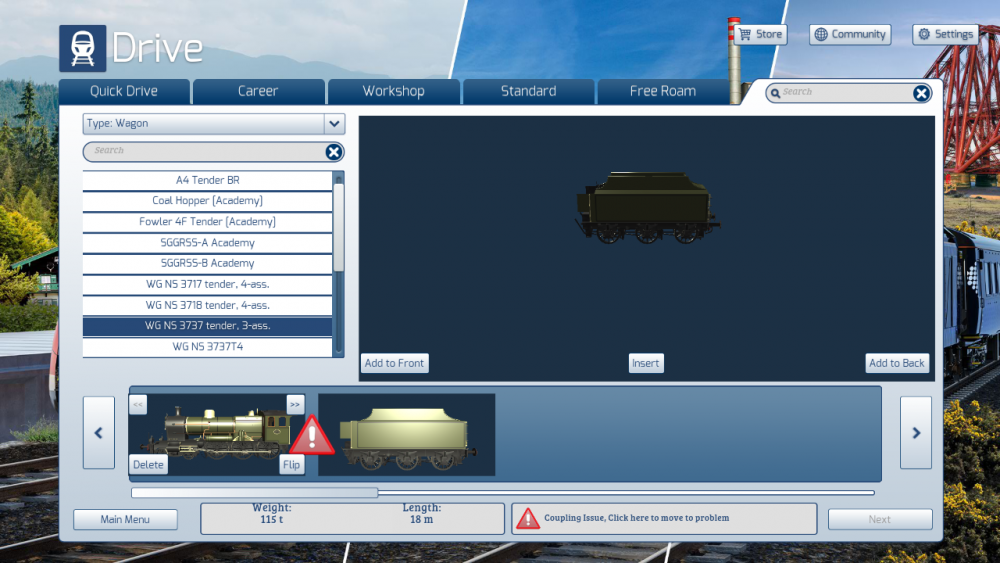
Task: Clear the wagon list search box
Action: pos(334,152)
